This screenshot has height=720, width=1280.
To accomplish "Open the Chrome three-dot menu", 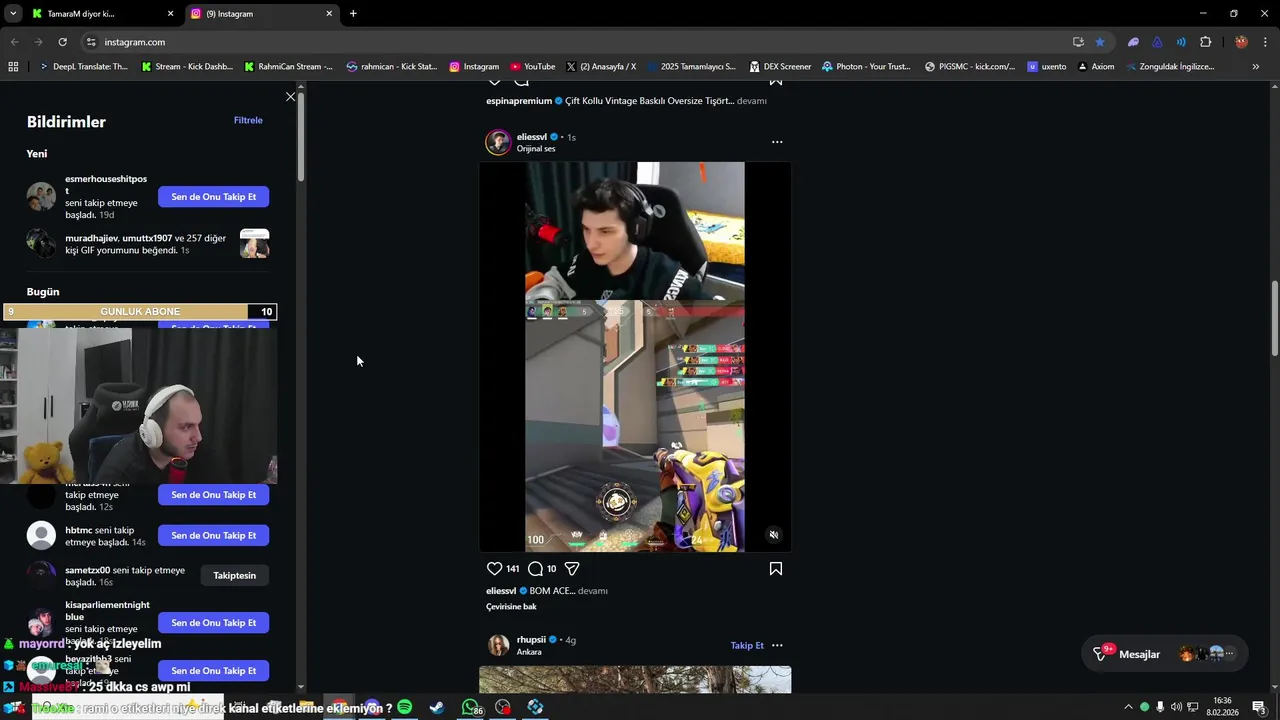I will point(1266,42).
